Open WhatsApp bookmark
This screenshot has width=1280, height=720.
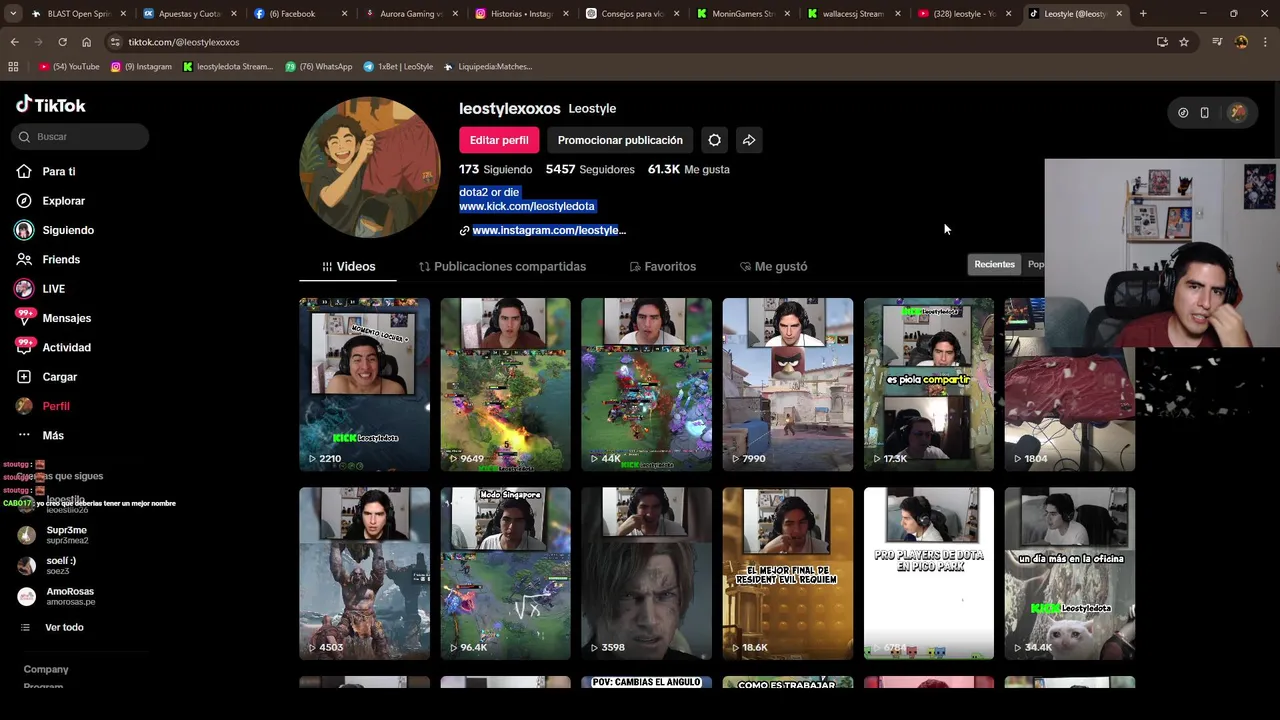click(318, 67)
